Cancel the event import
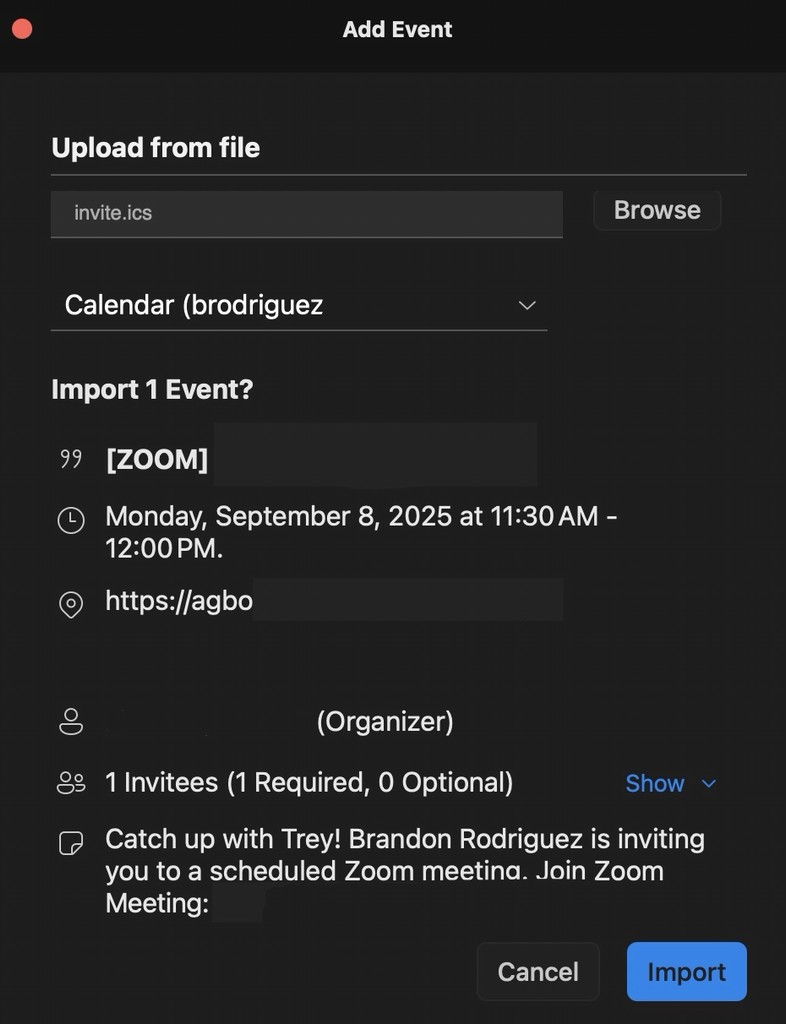 coord(538,972)
